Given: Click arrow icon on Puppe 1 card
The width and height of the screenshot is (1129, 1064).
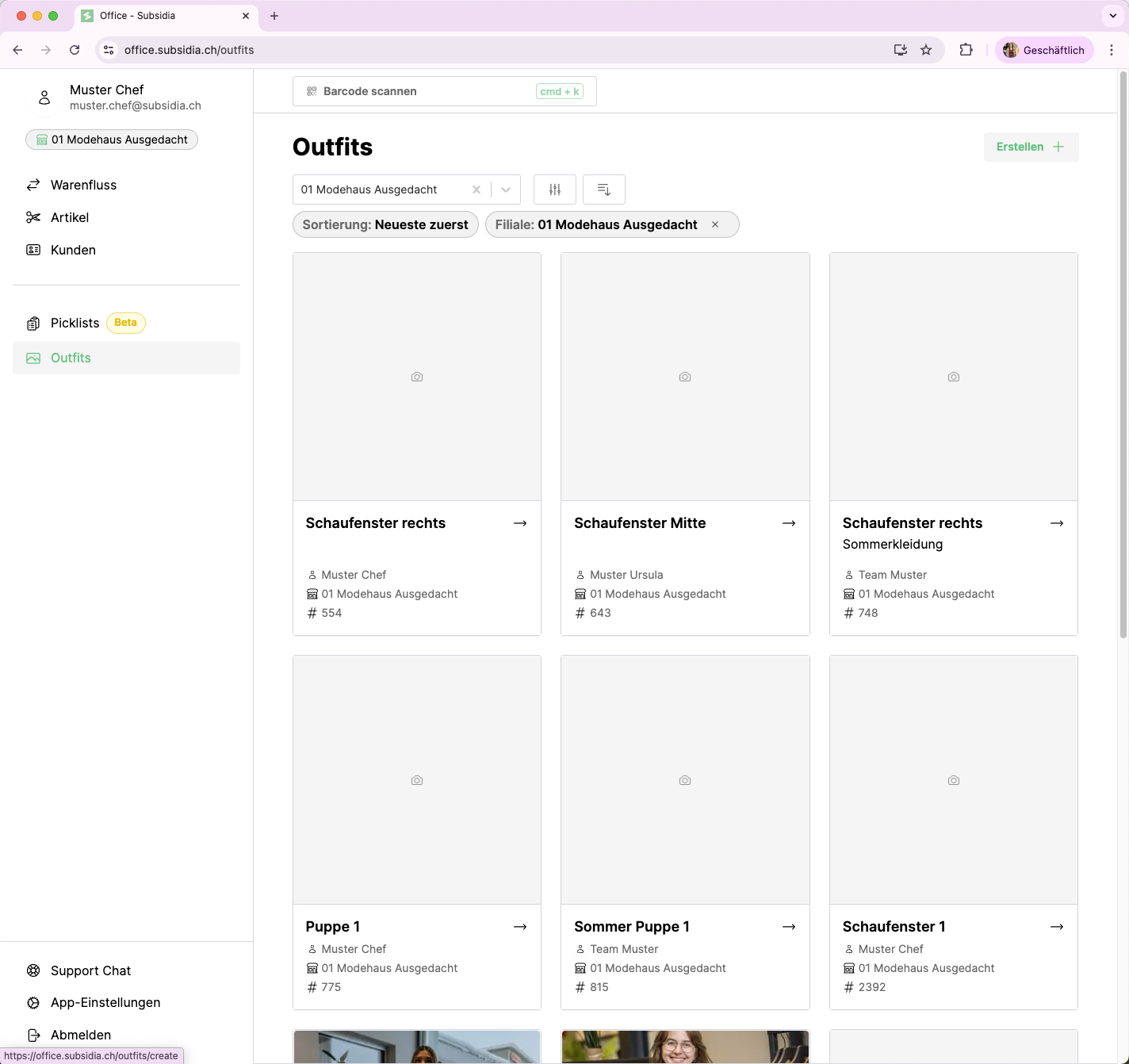Looking at the screenshot, I should [520, 927].
